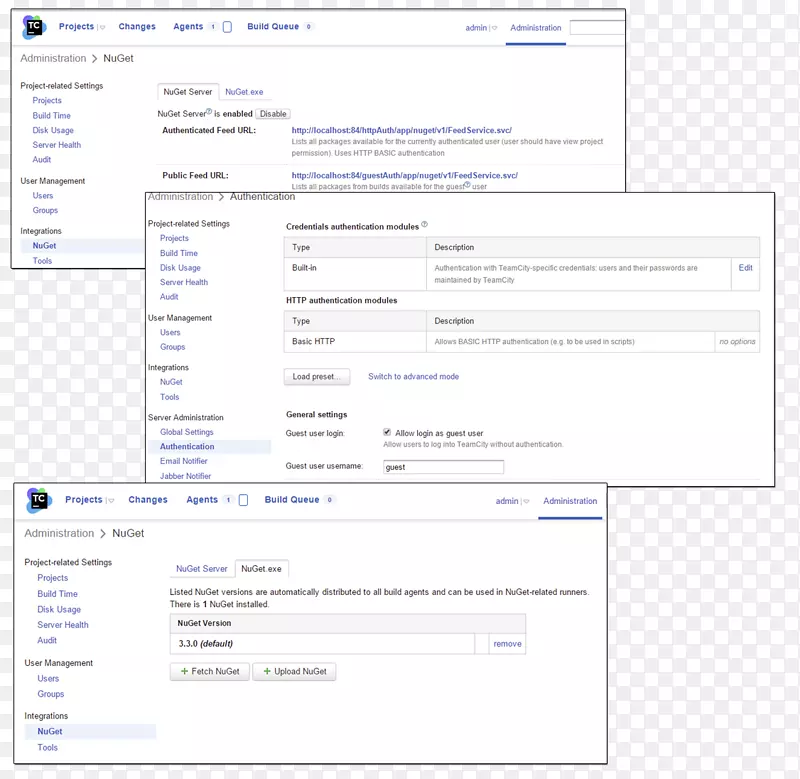This screenshot has width=800, height=779.
Task: Click the agent status icon on the NuGet Server page
Action: pyautogui.click(x=228, y=27)
